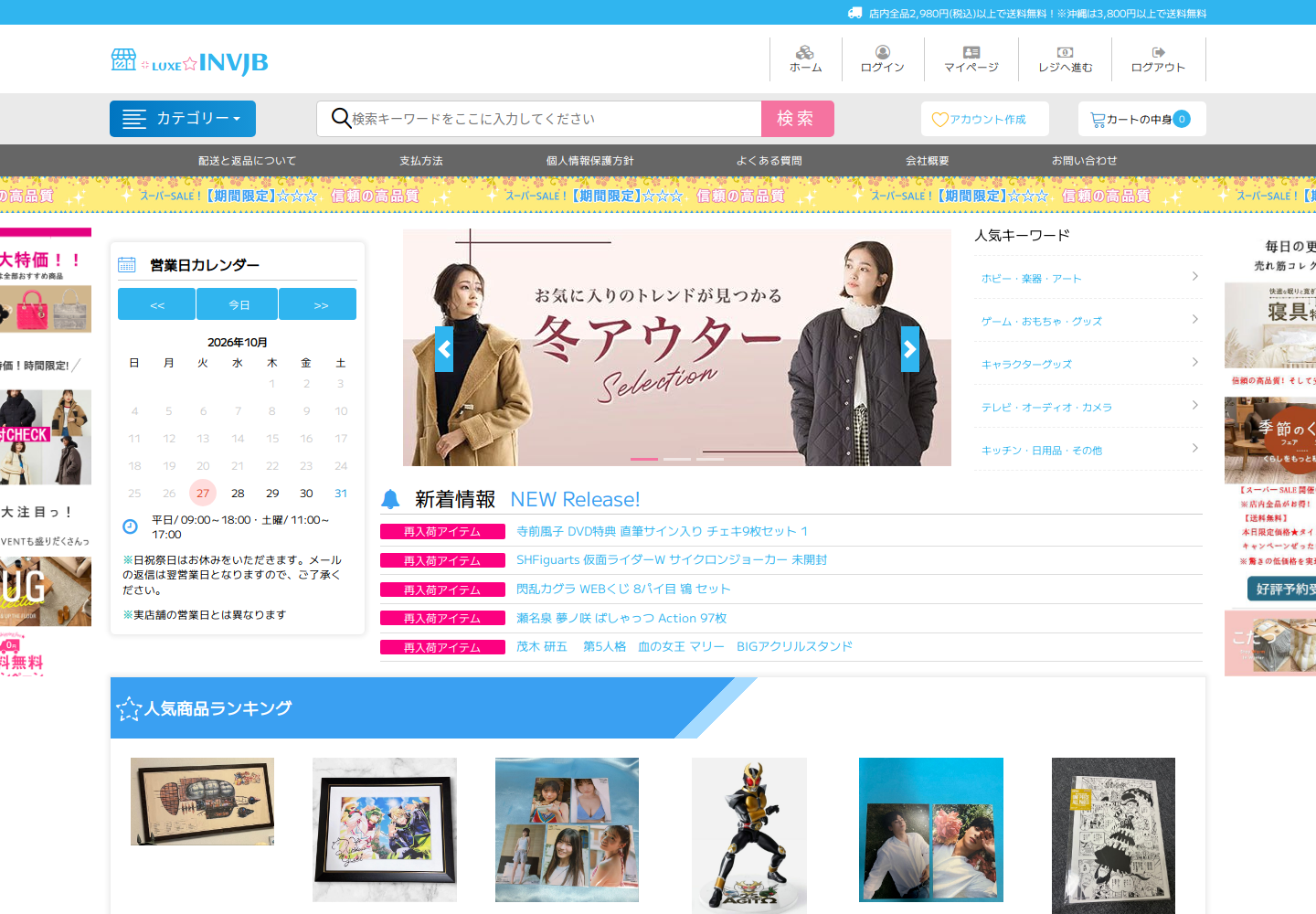Click the truck icon in shipping notice

coord(855,13)
